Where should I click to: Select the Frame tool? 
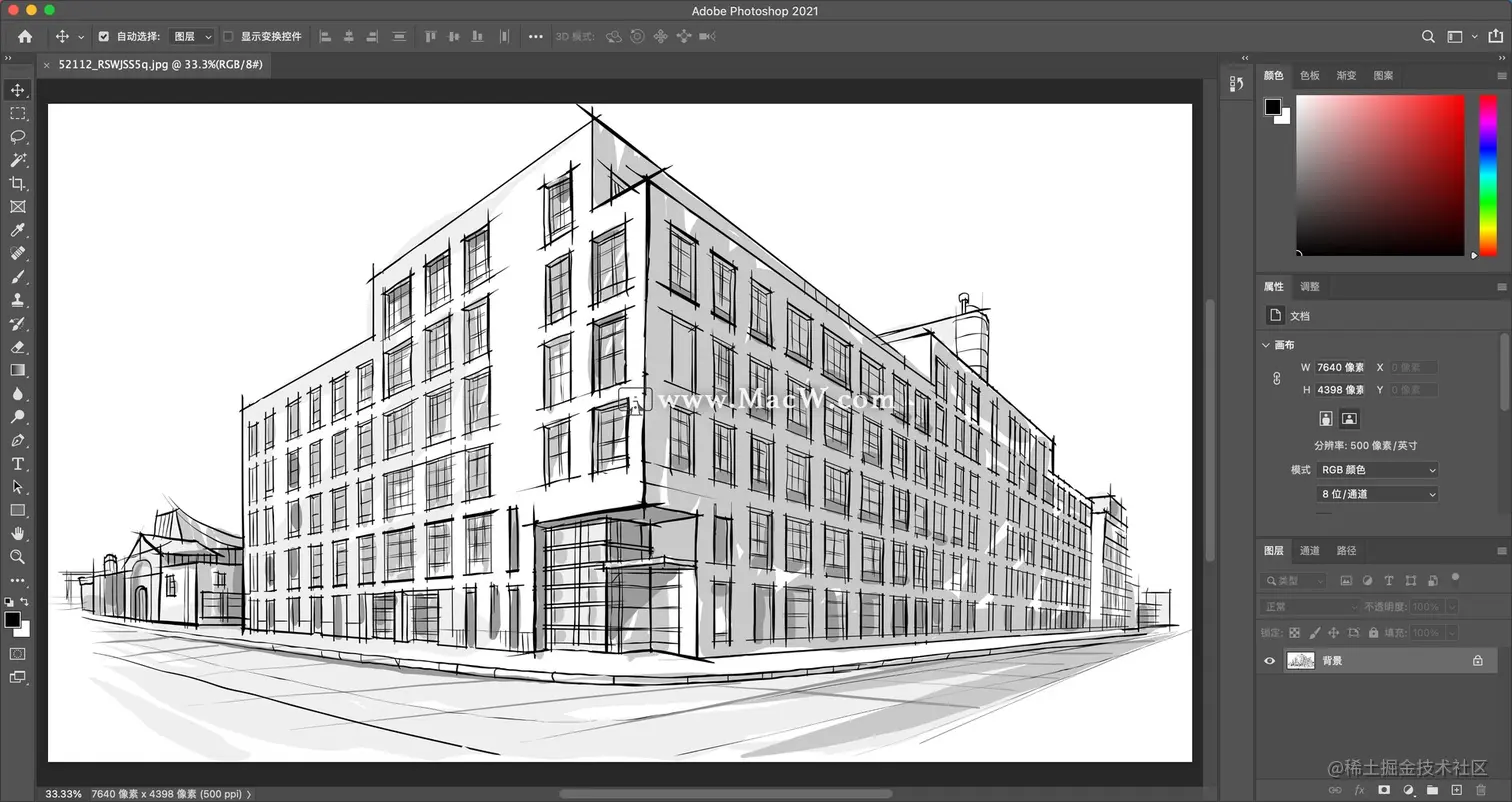(17, 207)
